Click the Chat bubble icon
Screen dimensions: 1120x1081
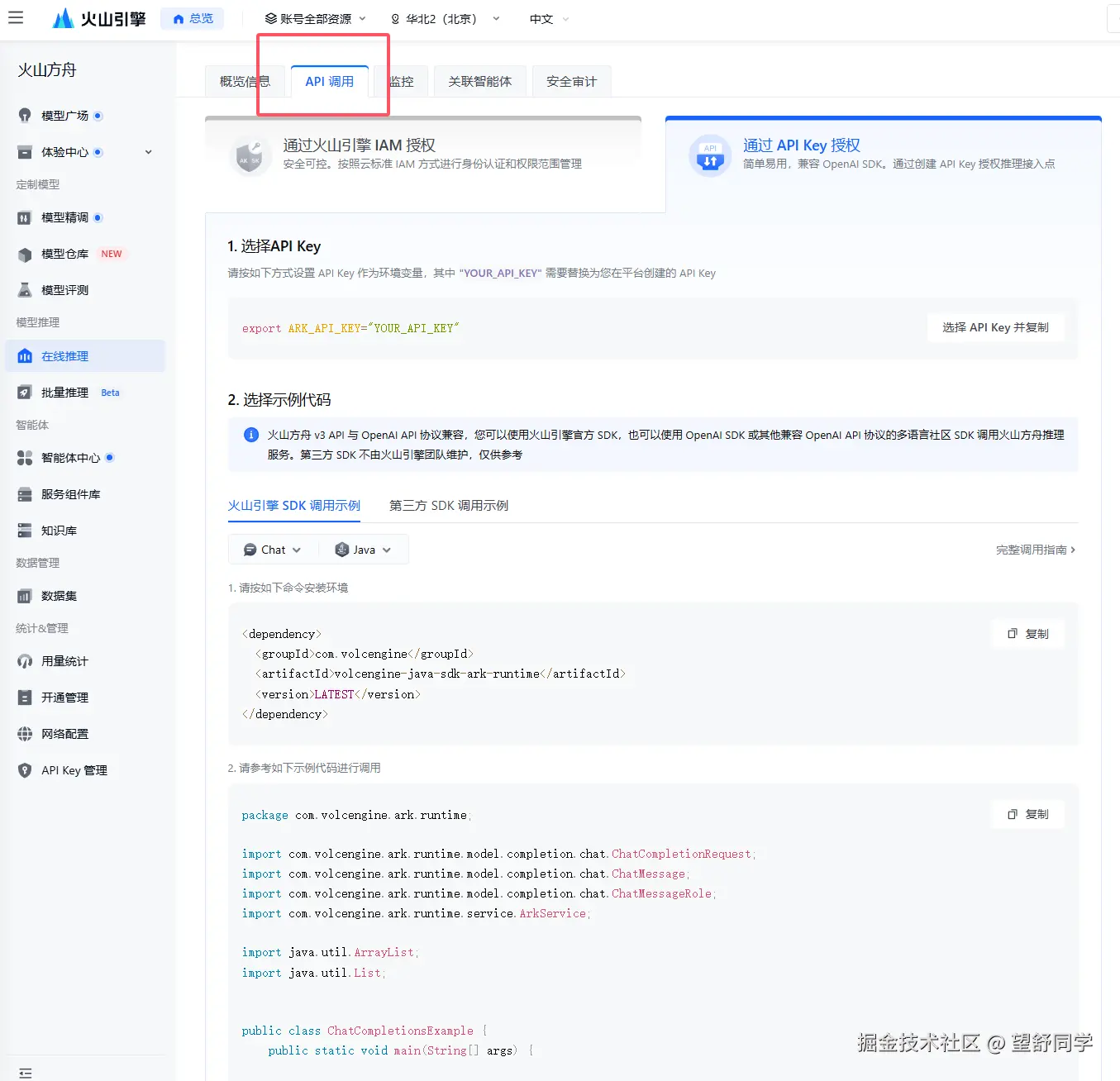click(250, 550)
